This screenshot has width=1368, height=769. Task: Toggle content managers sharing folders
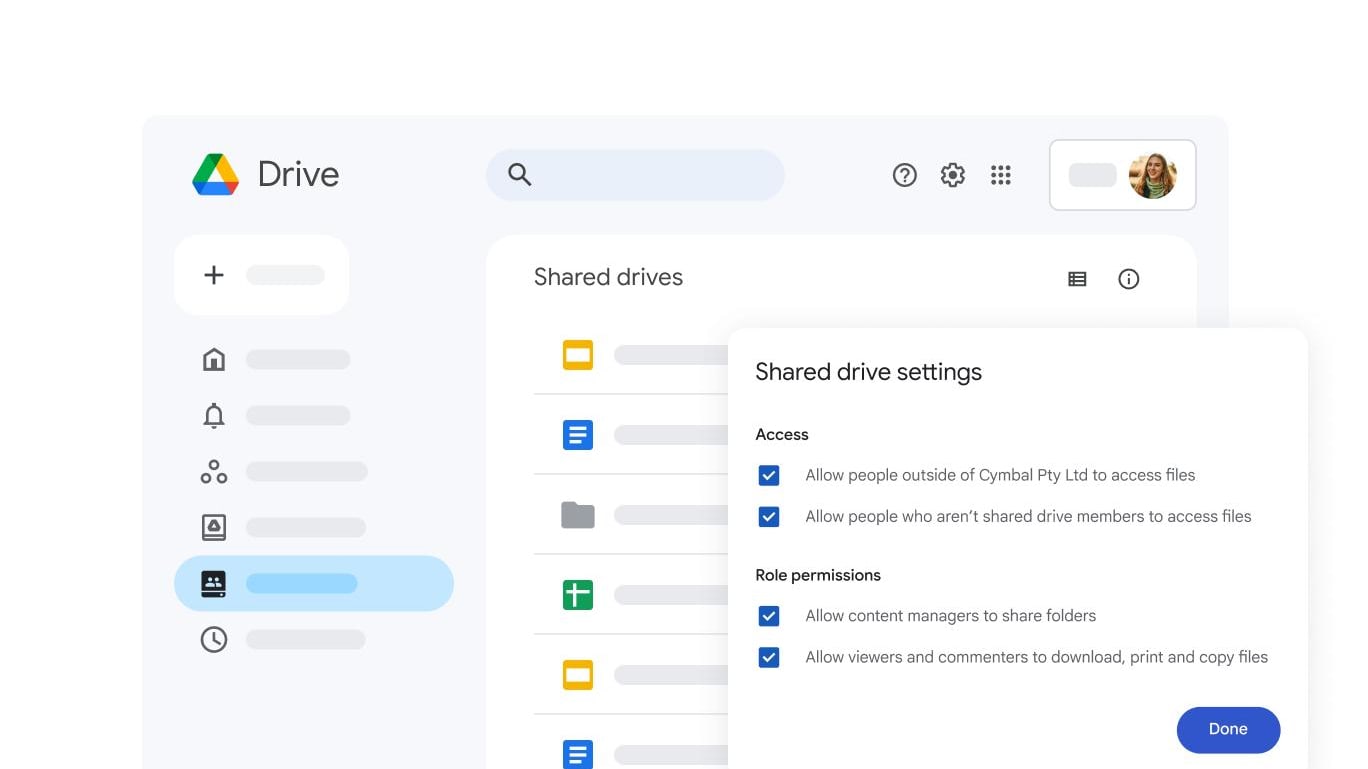(x=768, y=616)
